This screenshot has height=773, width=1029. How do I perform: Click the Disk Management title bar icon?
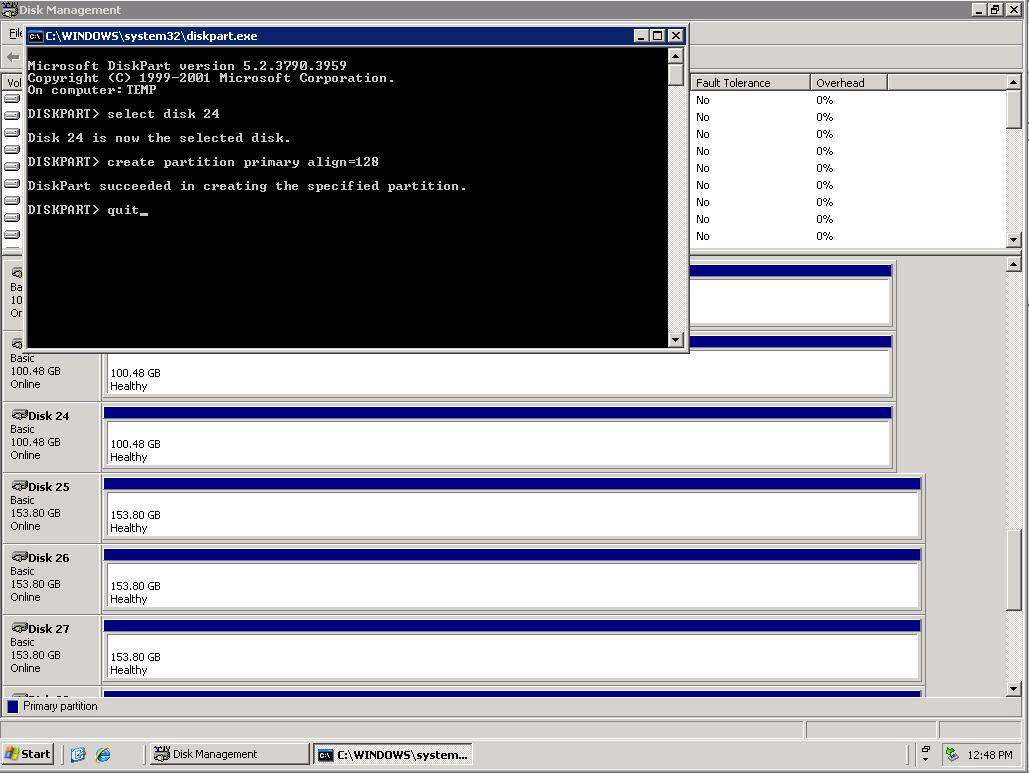[9, 9]
